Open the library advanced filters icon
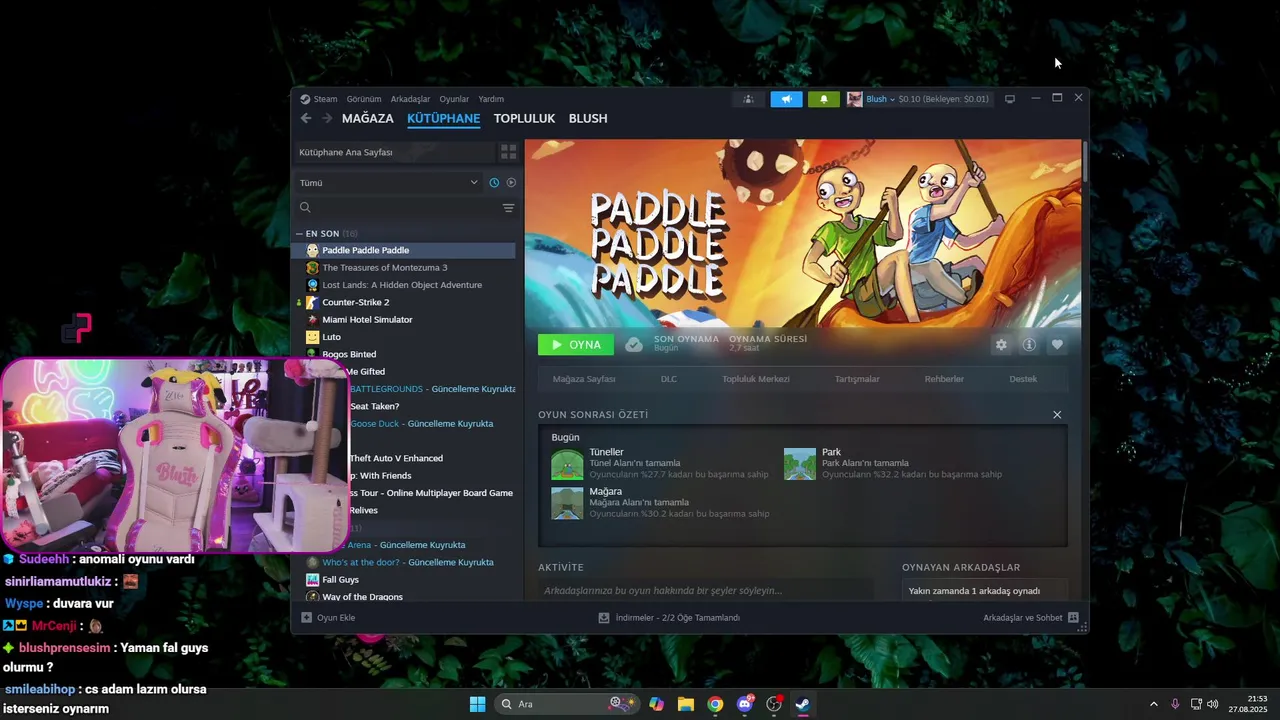Screen dimensions: 1280x720 [x=508, y=208]
